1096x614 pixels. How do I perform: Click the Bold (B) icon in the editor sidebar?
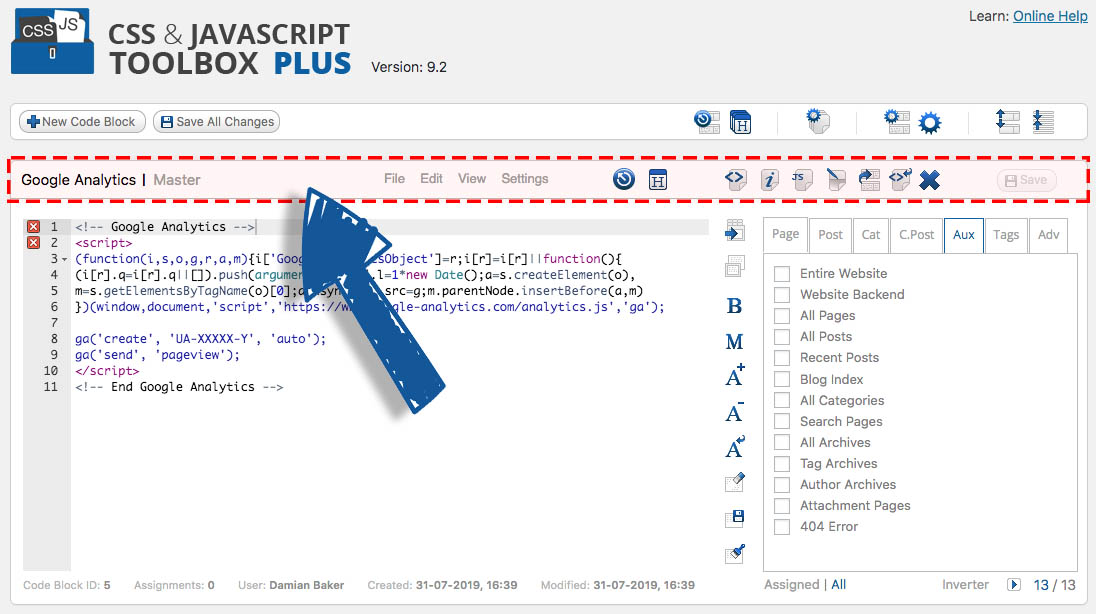click(735, 307)
